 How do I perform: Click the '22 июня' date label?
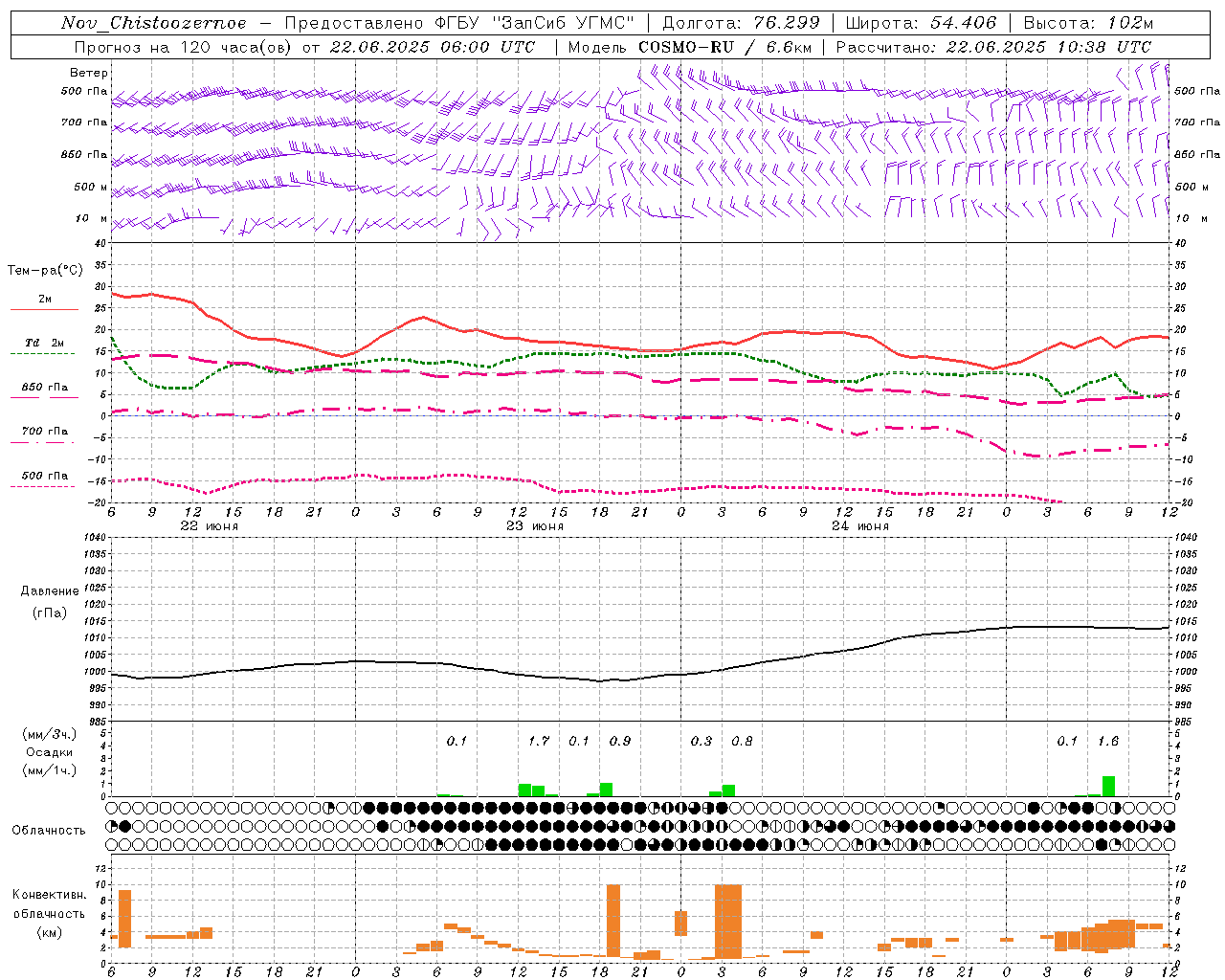[x=210, y=526]
